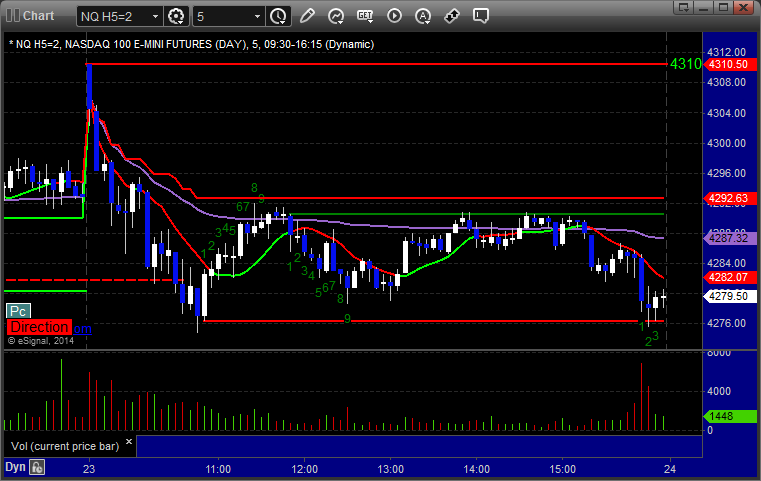Screen dimensions: 761x481
Task: Click the green 4310 level label
Action: click(x=686, y=64)
